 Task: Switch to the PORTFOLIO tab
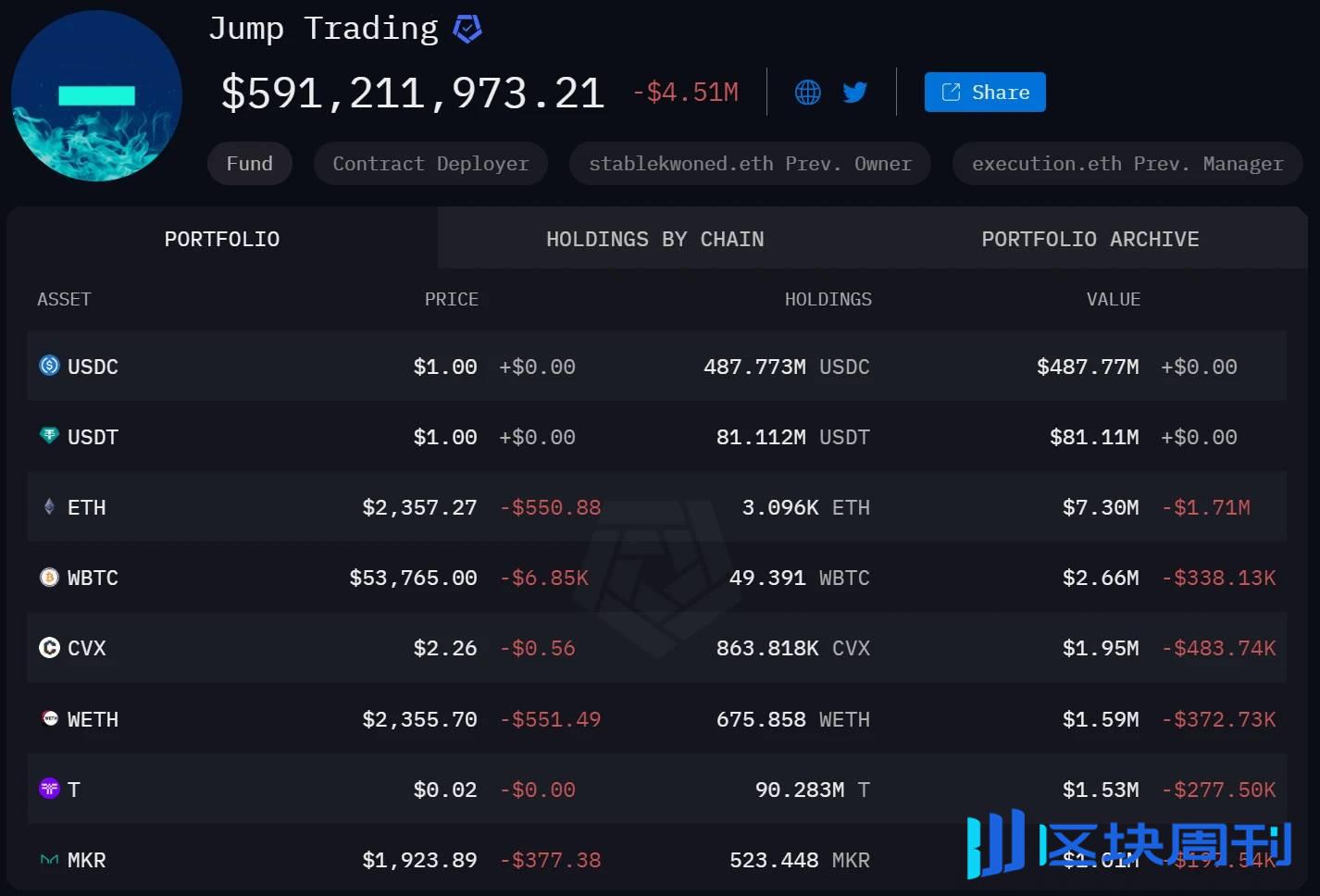point(222,239)
